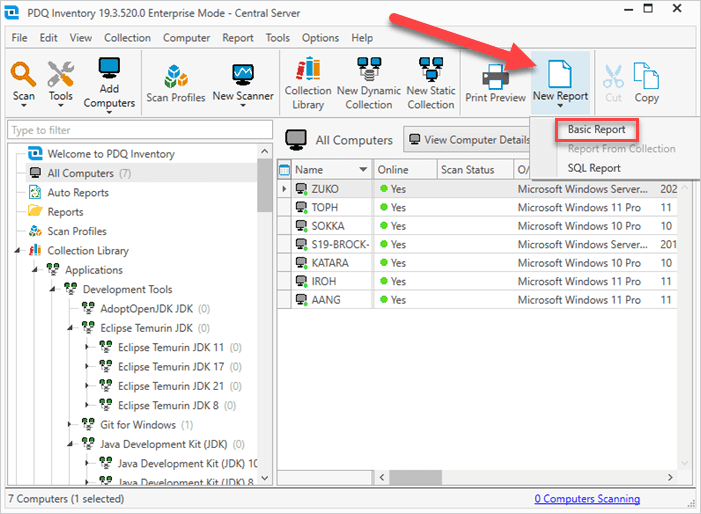
Task: Open the View menu
Action: pos(80,38)
